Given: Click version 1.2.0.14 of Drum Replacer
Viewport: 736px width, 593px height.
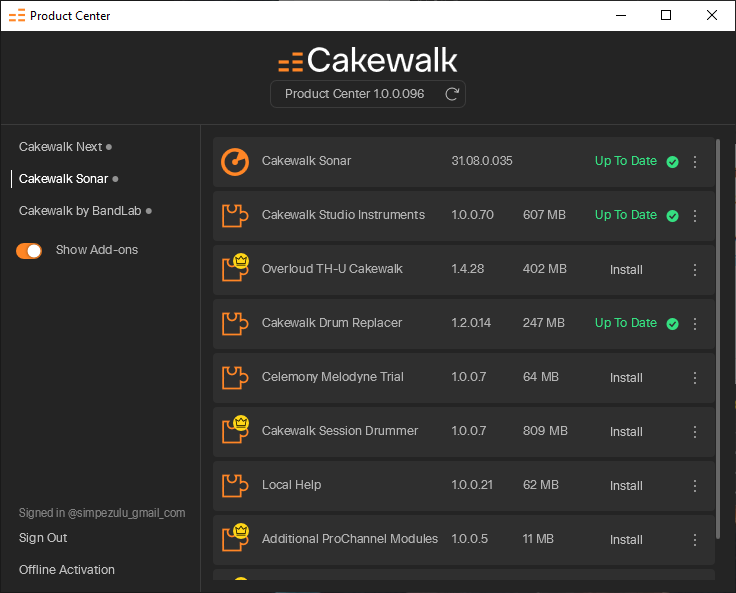Looking at the screenshot, I should (471, 323).
